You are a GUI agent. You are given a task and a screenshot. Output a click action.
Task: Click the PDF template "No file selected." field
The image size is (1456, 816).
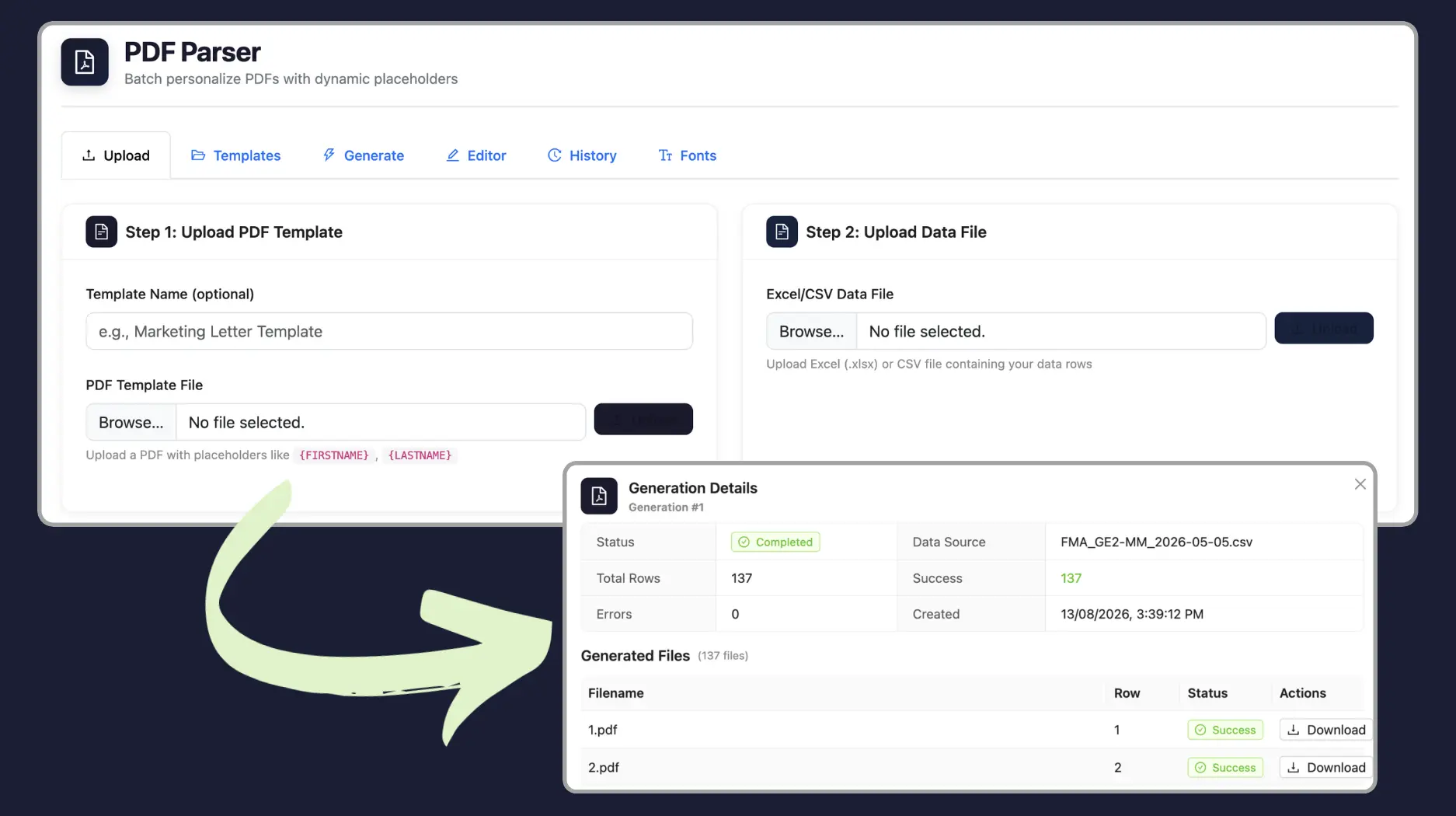tap(381, 422)
